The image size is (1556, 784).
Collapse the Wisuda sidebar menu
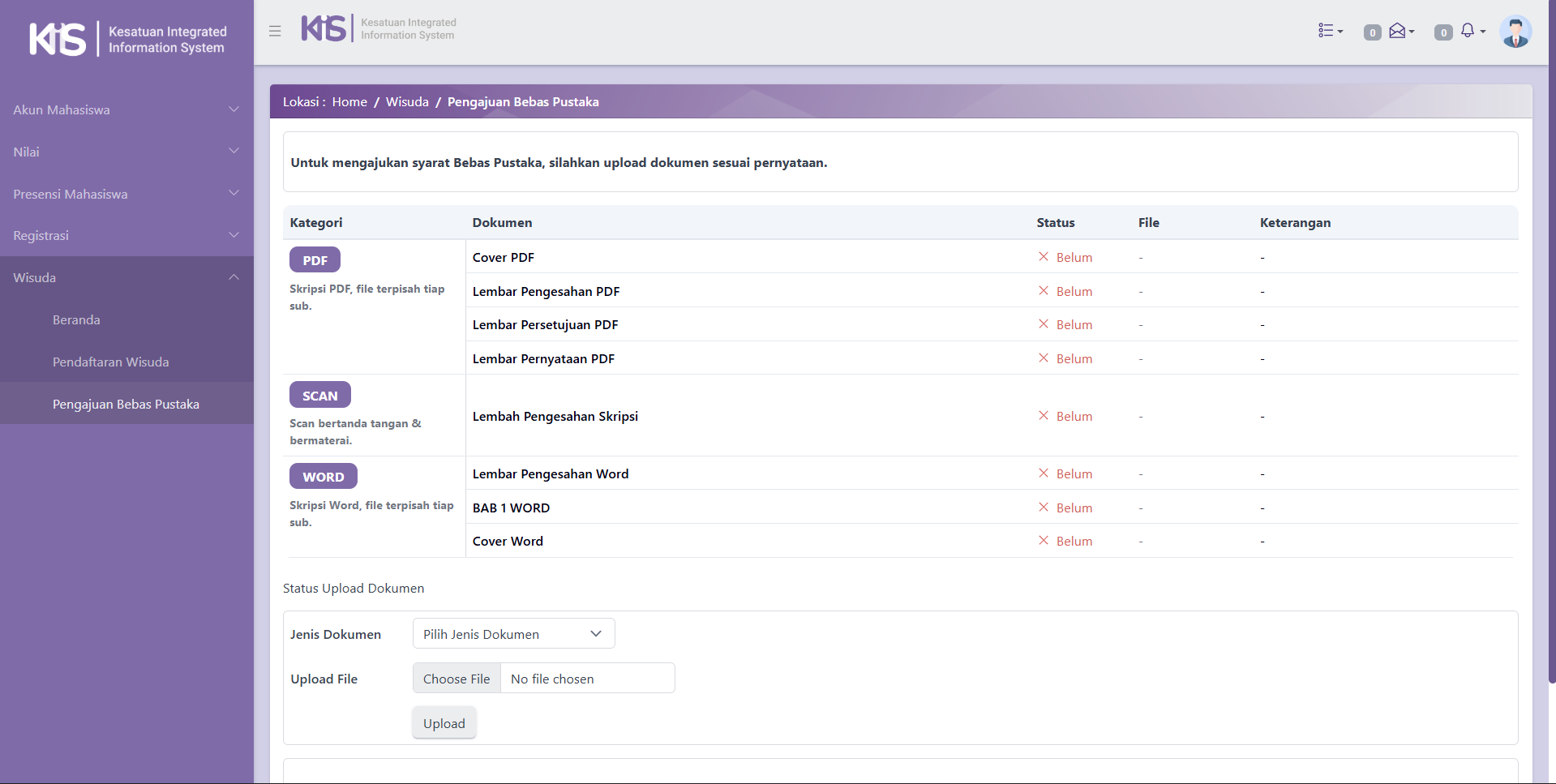tap(126, 277)
